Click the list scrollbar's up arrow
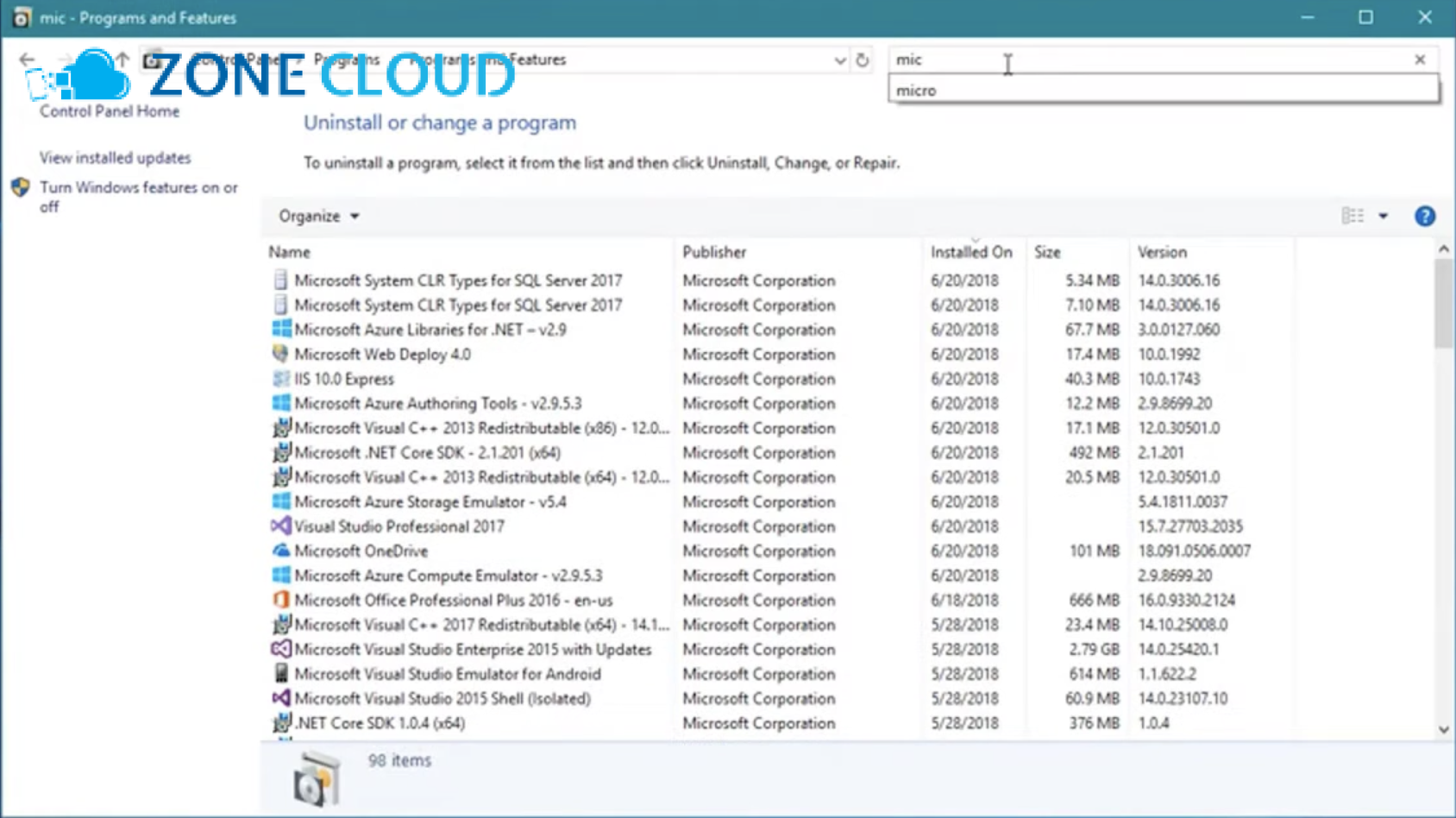The width and height of the screenshot is (1456, 818). [1444, 249]
